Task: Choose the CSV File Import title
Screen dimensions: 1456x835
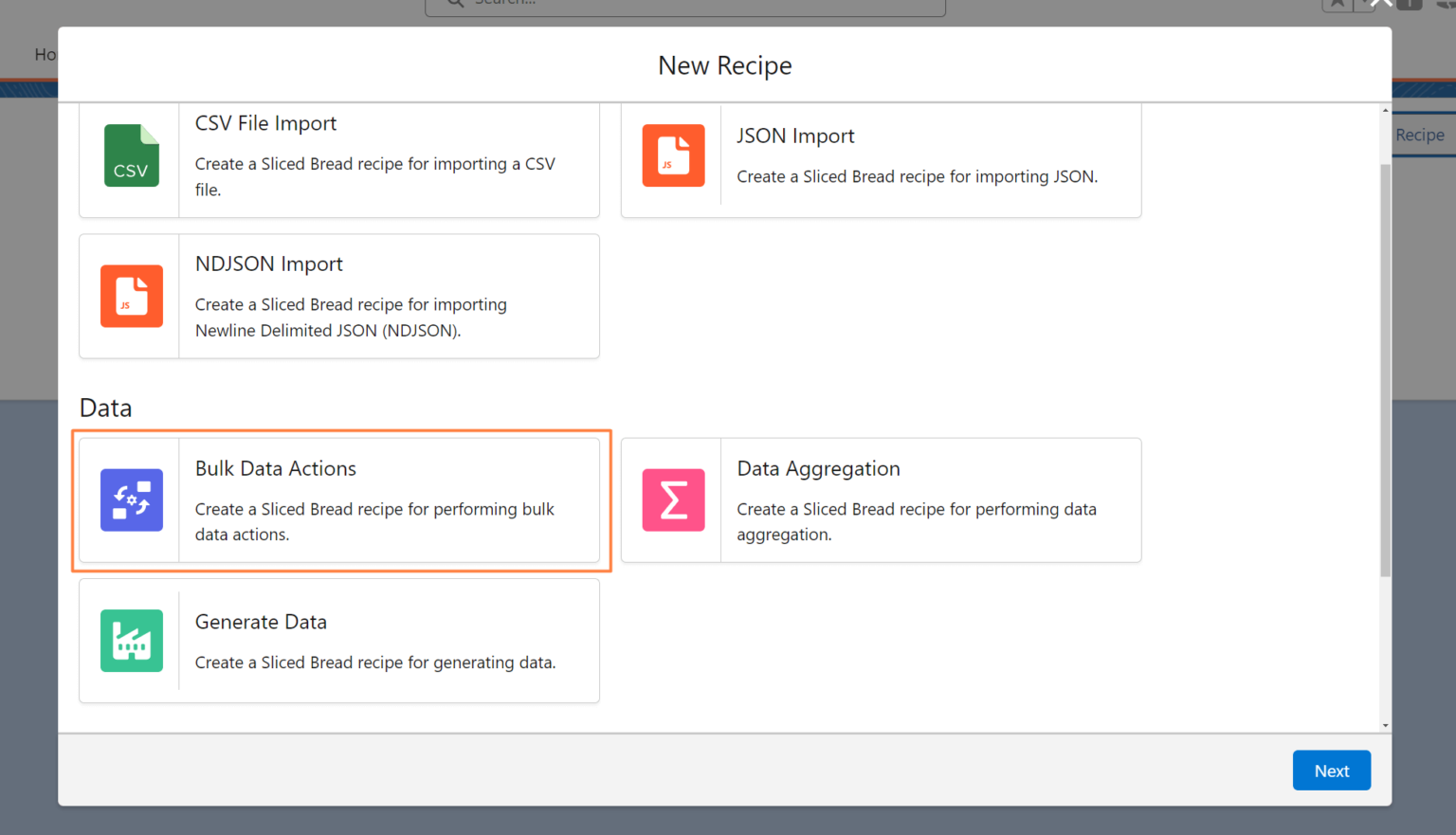Action: coord(265,123)
